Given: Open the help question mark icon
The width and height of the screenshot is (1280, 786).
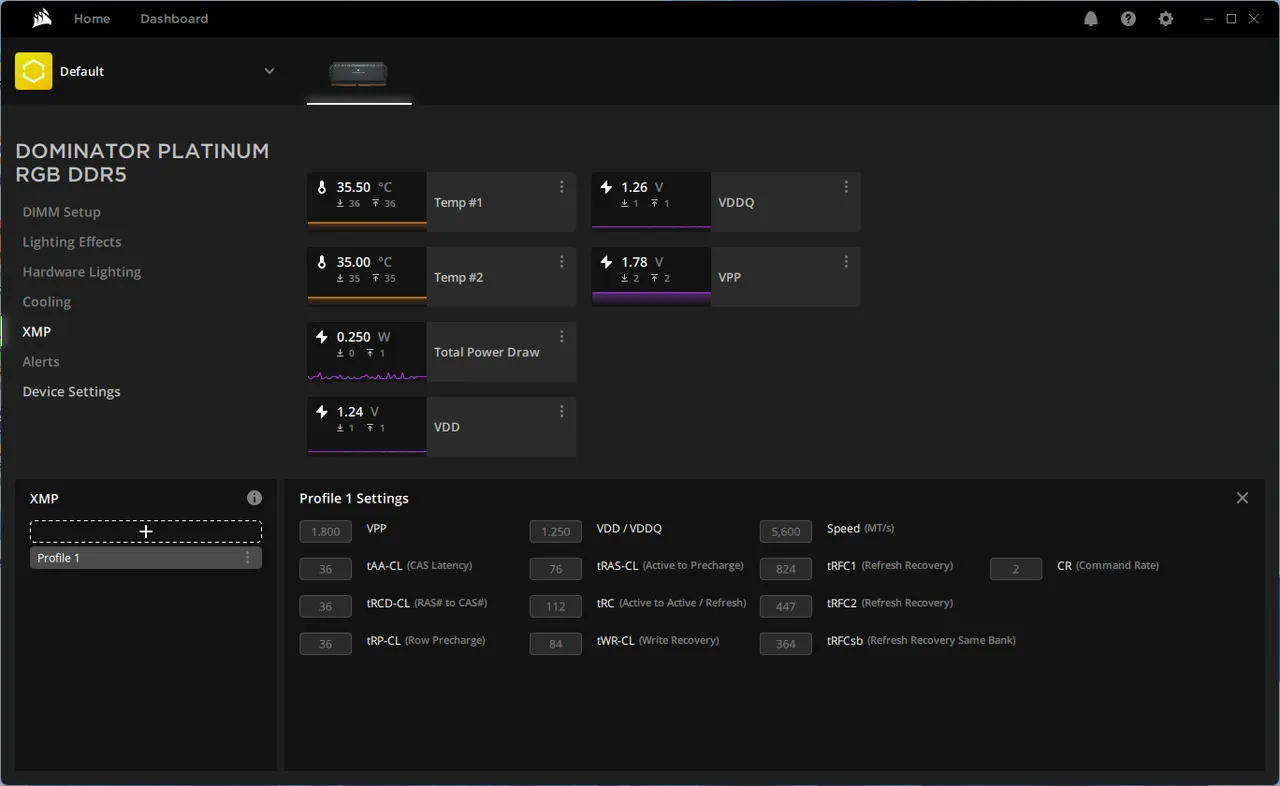Looking at the screenshot, I should coord(1128,19).
